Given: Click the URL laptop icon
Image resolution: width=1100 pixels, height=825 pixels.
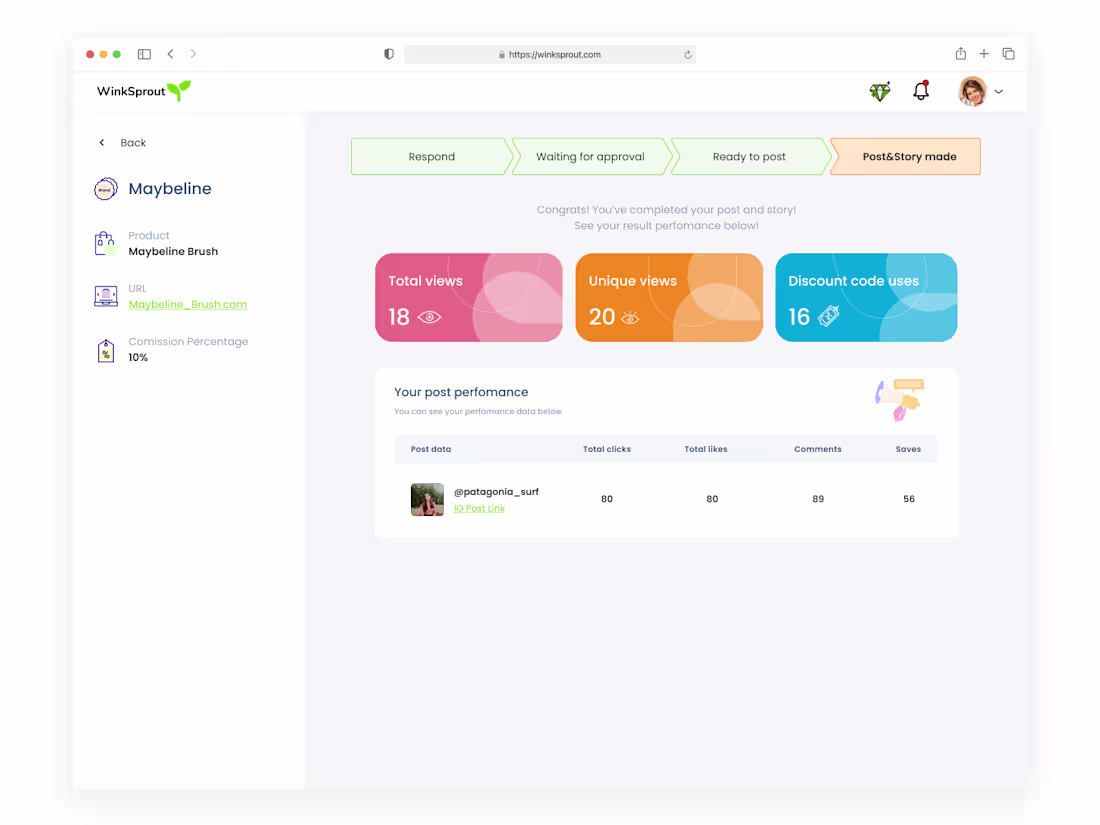Looking at the screenshot, I should tap(106, 296).
